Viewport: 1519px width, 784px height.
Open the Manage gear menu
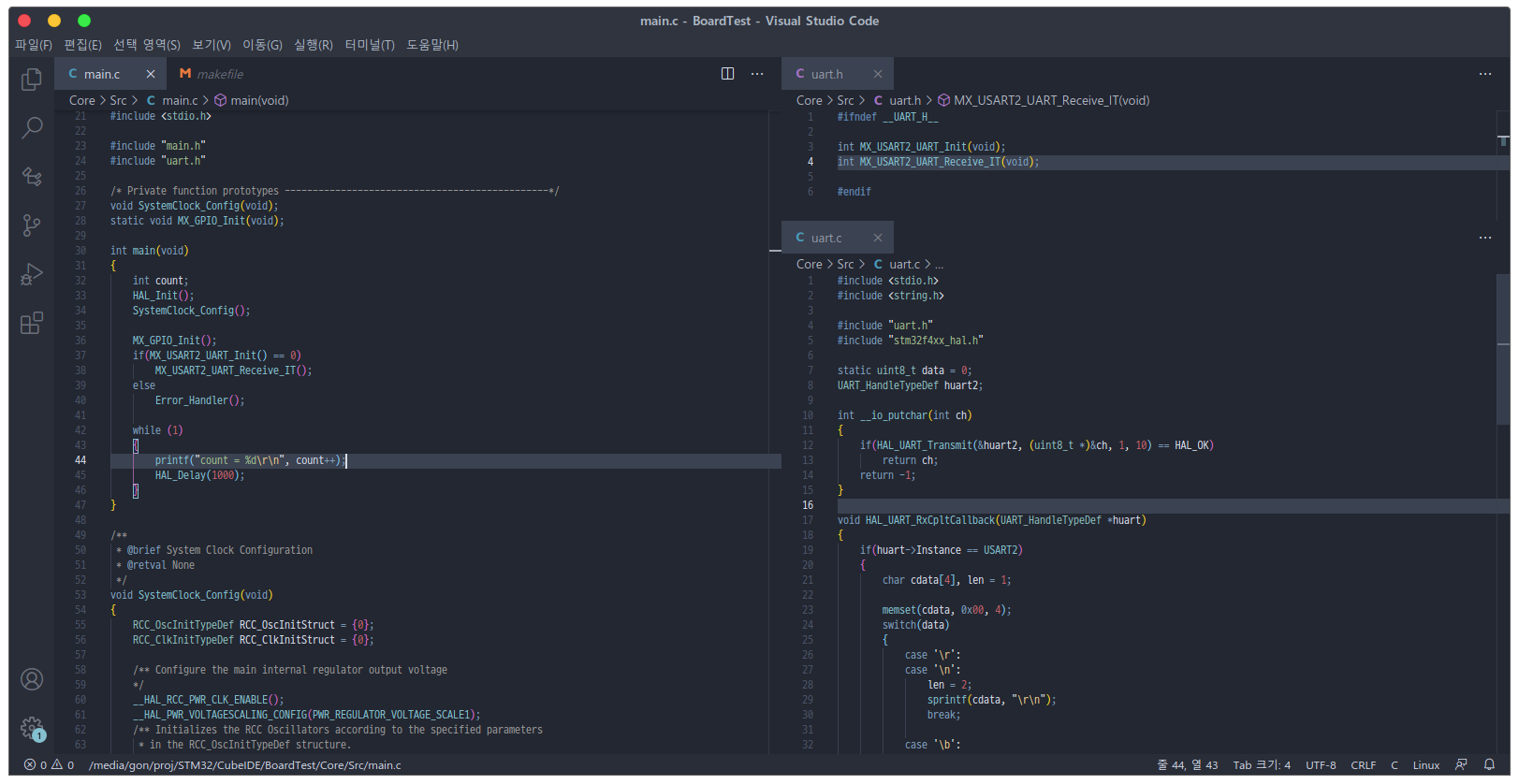tap(32, 728)
